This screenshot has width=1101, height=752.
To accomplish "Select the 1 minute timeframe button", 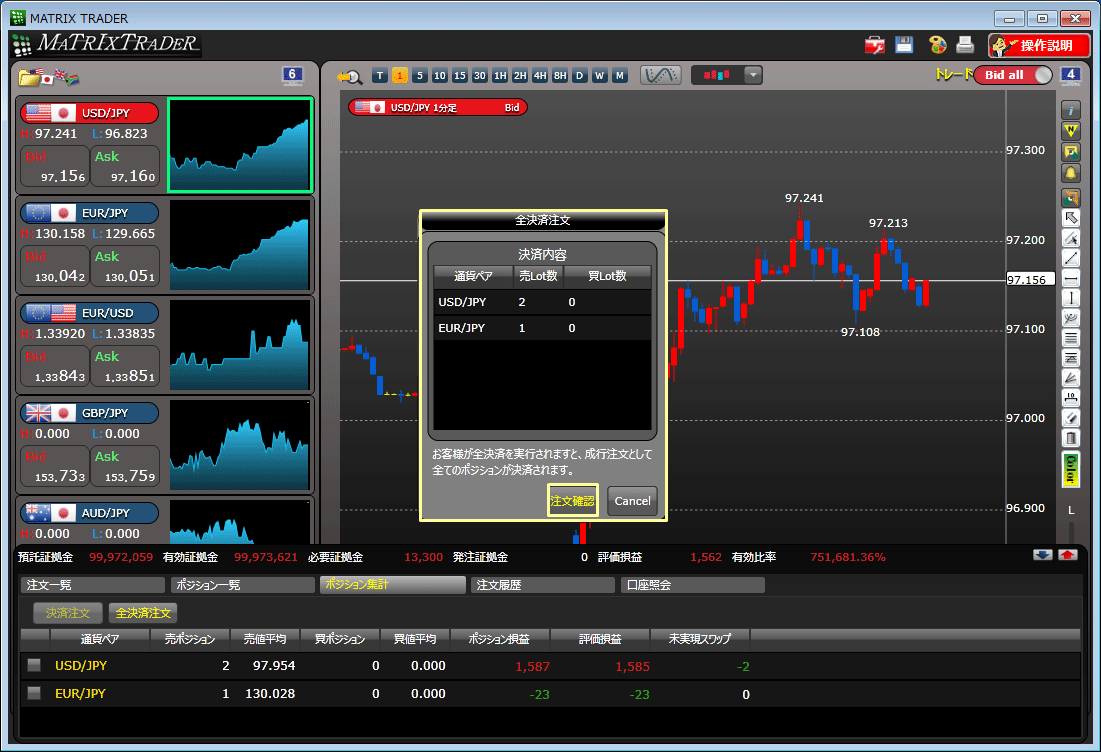I will [x=400, y=75].
